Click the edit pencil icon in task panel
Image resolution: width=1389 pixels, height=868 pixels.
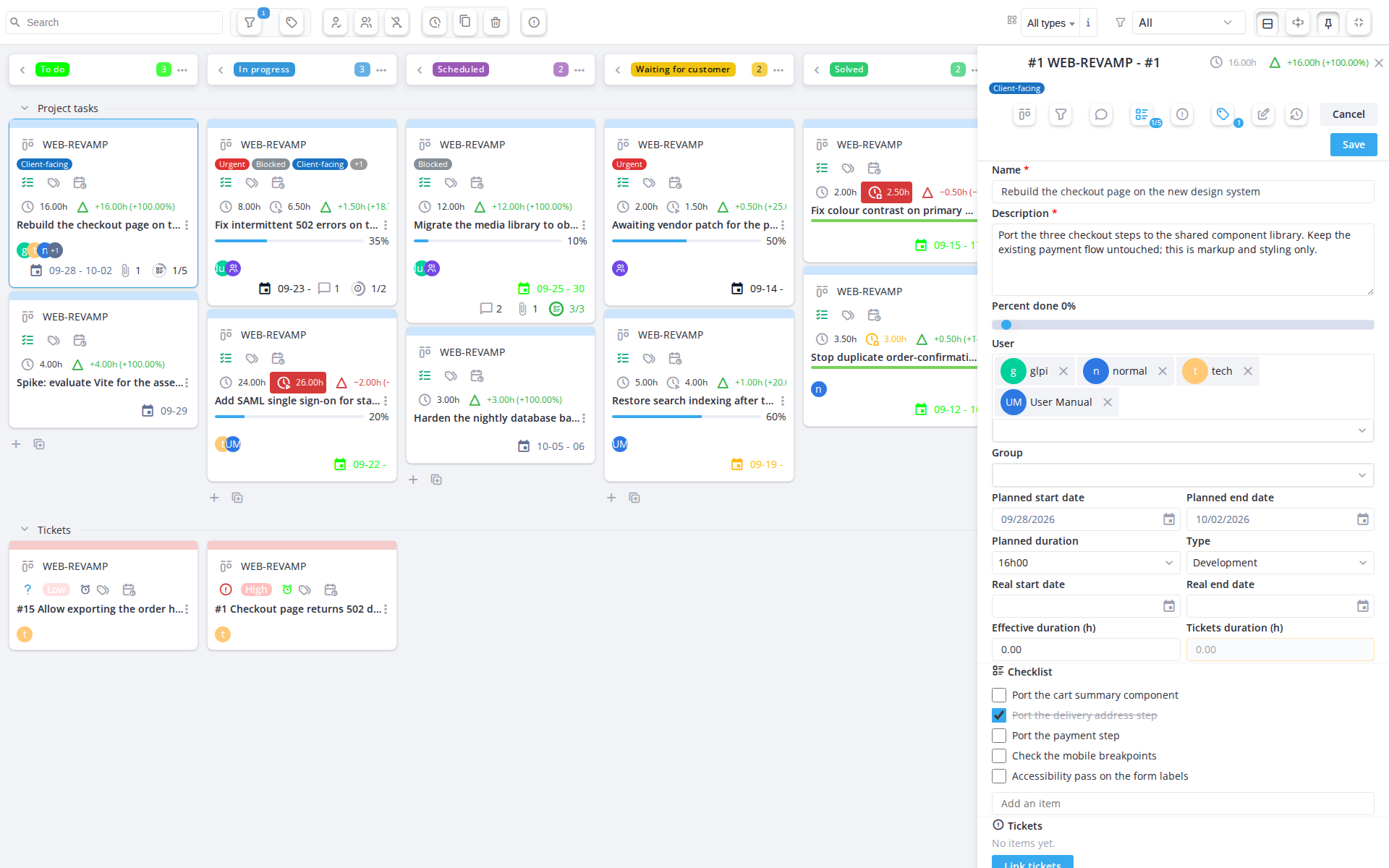click(x=1263, y=114)
